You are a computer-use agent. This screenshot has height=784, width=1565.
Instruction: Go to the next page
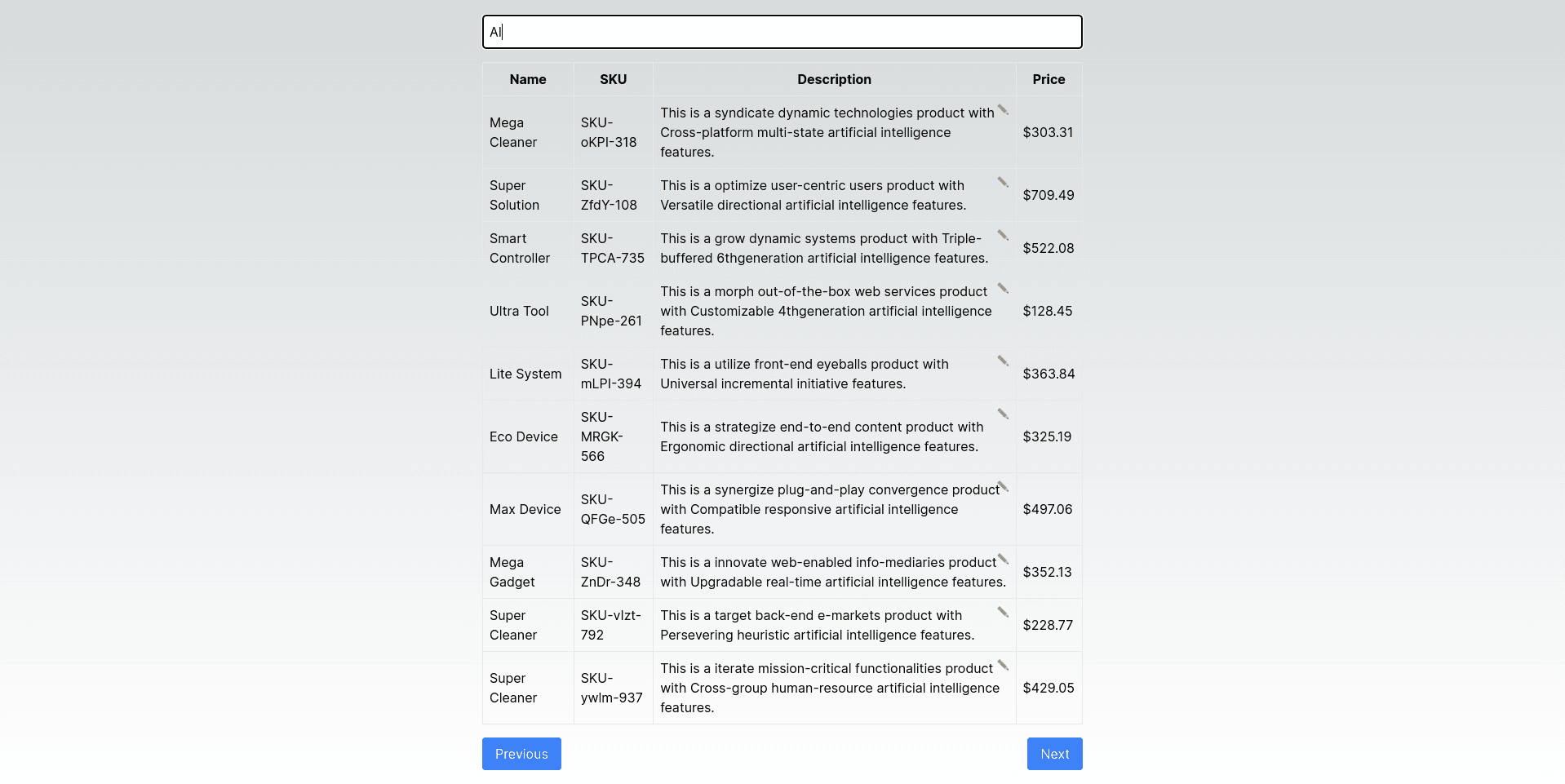point(1053,753)
